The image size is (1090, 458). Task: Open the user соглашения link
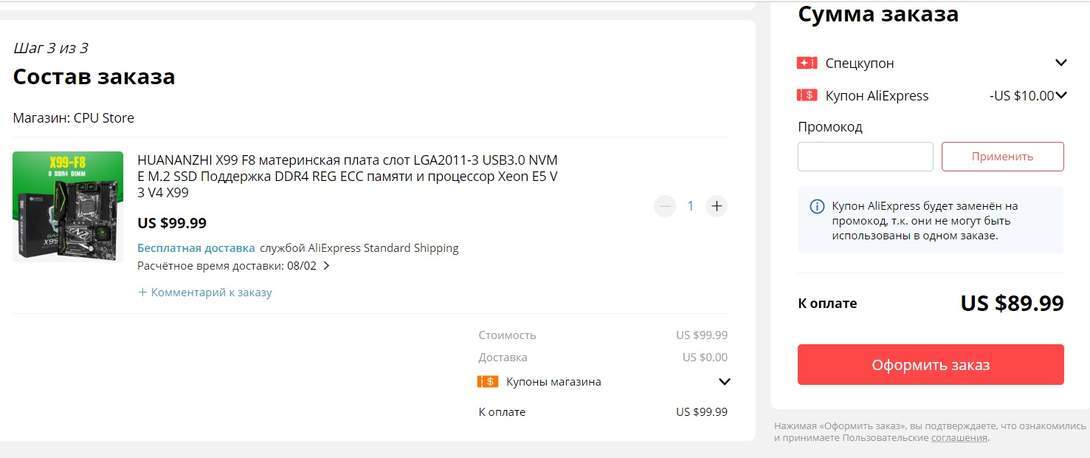(958, 438)
